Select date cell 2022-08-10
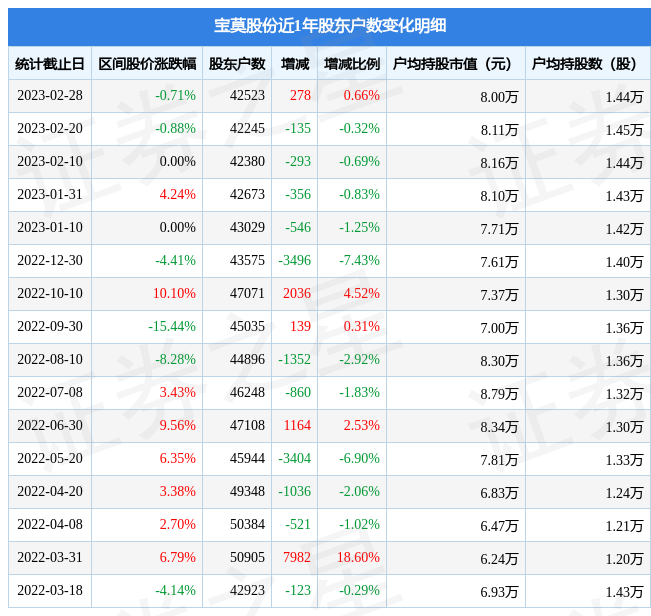Viewport: 651px width, 616px height. point(50,359)
